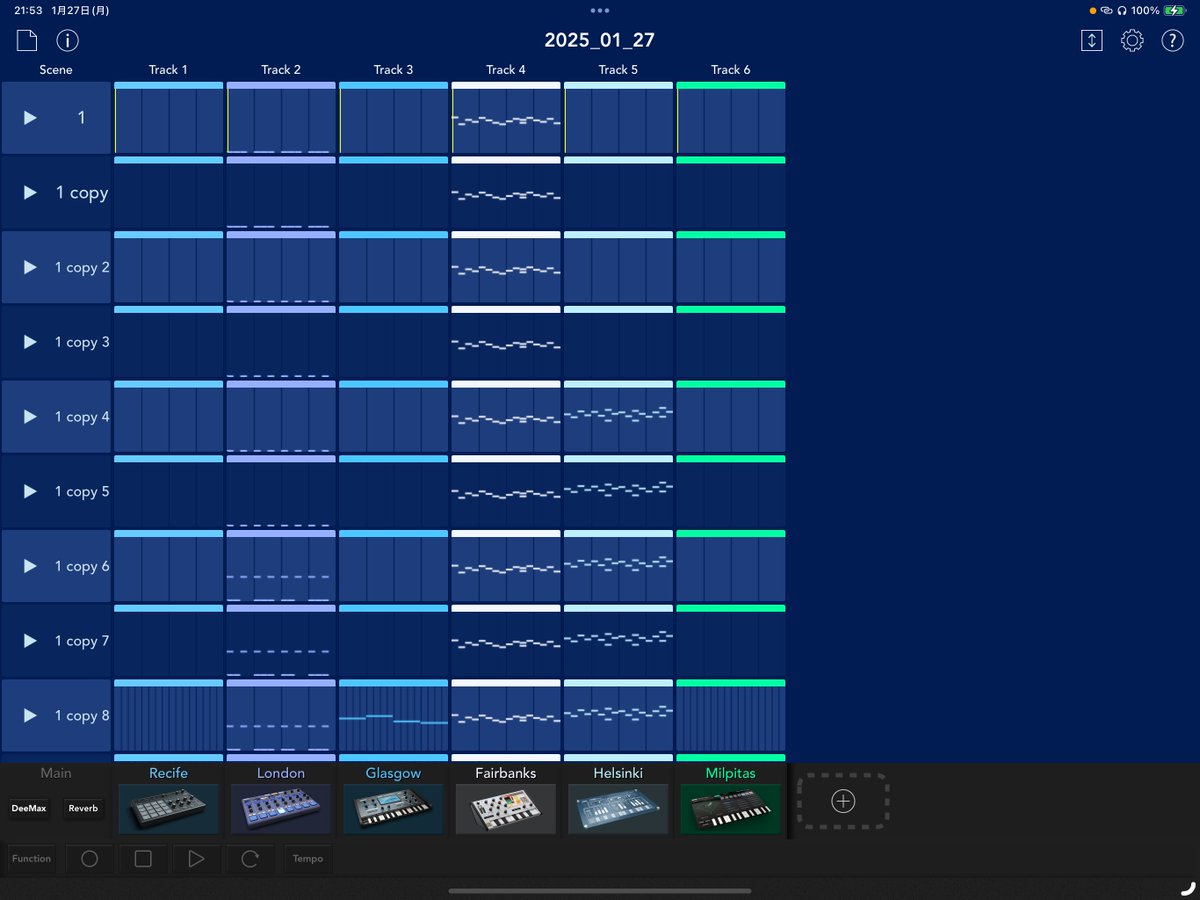Viewport: 1200px width, 900px height.
Task: Open Track 3 clip in scene 1 copy 8
Action: point(393,715)
